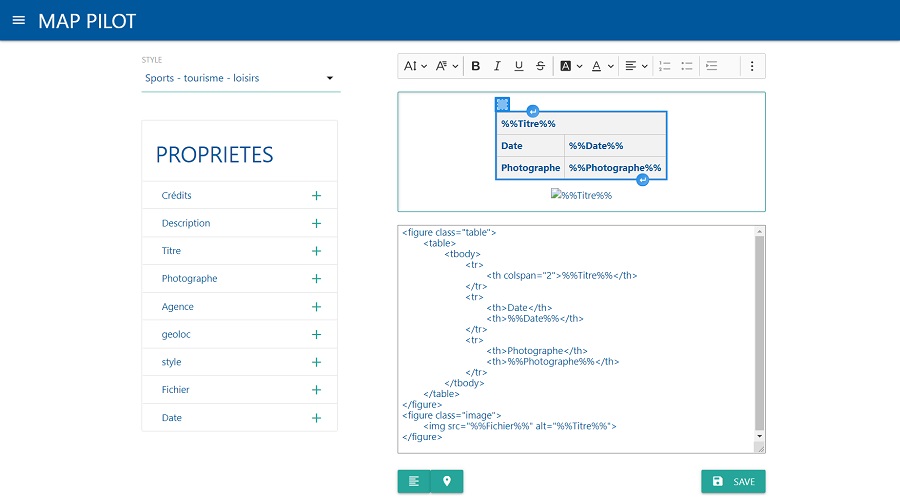Insert a numbered list
The width and height of the screenshot is (900, 500).
665,66
